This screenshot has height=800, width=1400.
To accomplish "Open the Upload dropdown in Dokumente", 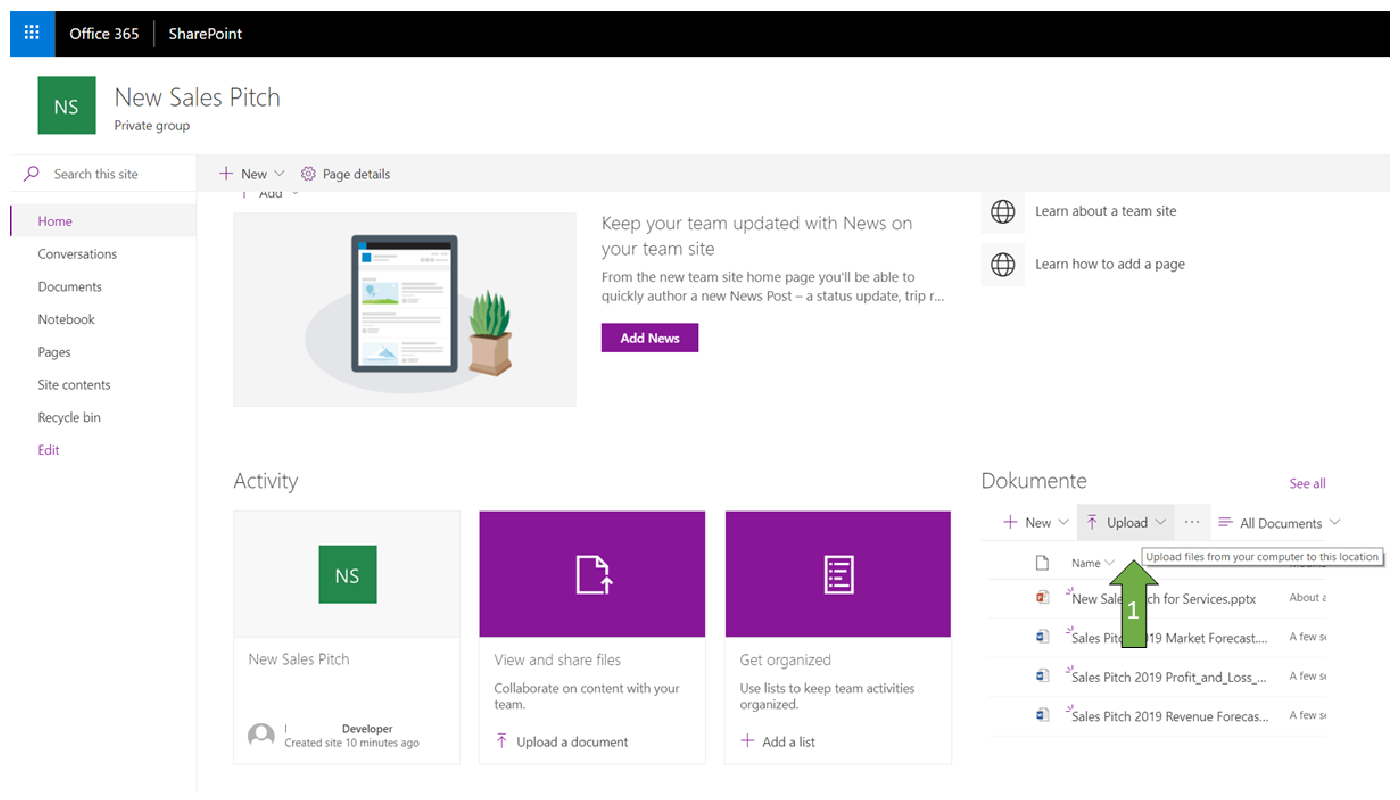I will click(1161, 522).
